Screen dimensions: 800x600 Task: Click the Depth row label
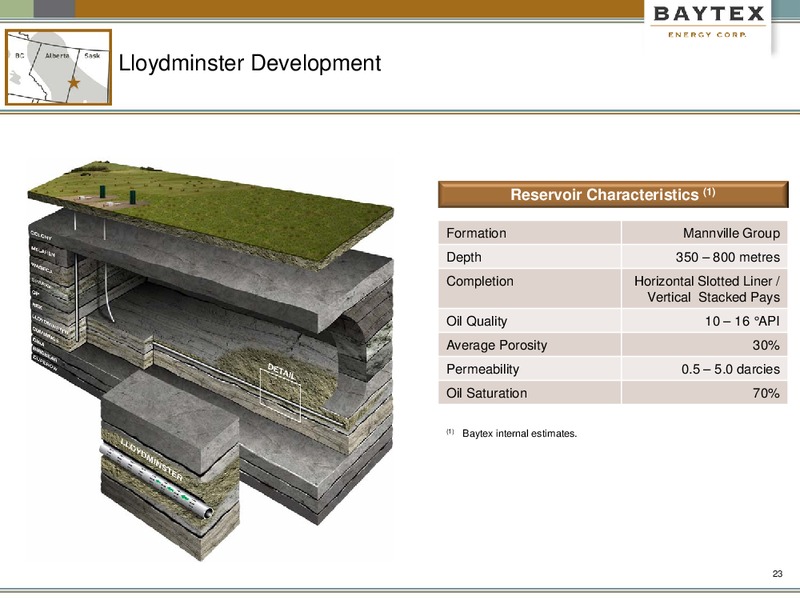click(x=464, y=257)
